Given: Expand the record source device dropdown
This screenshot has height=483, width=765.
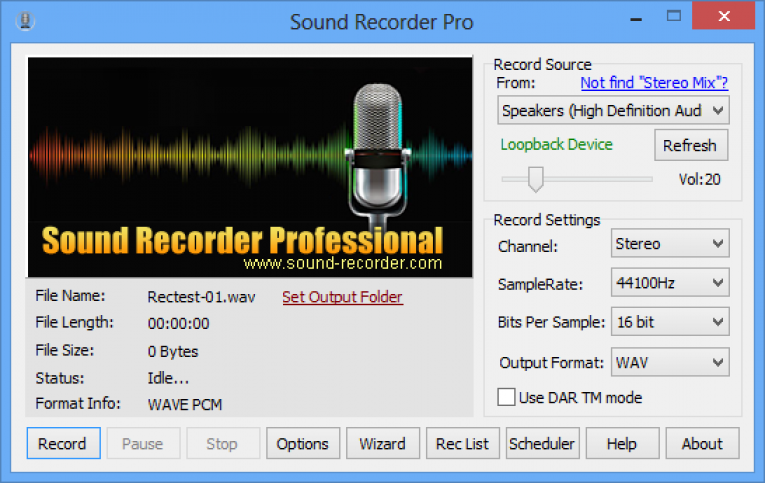Looking at the screenshot, I should [613, 110].
